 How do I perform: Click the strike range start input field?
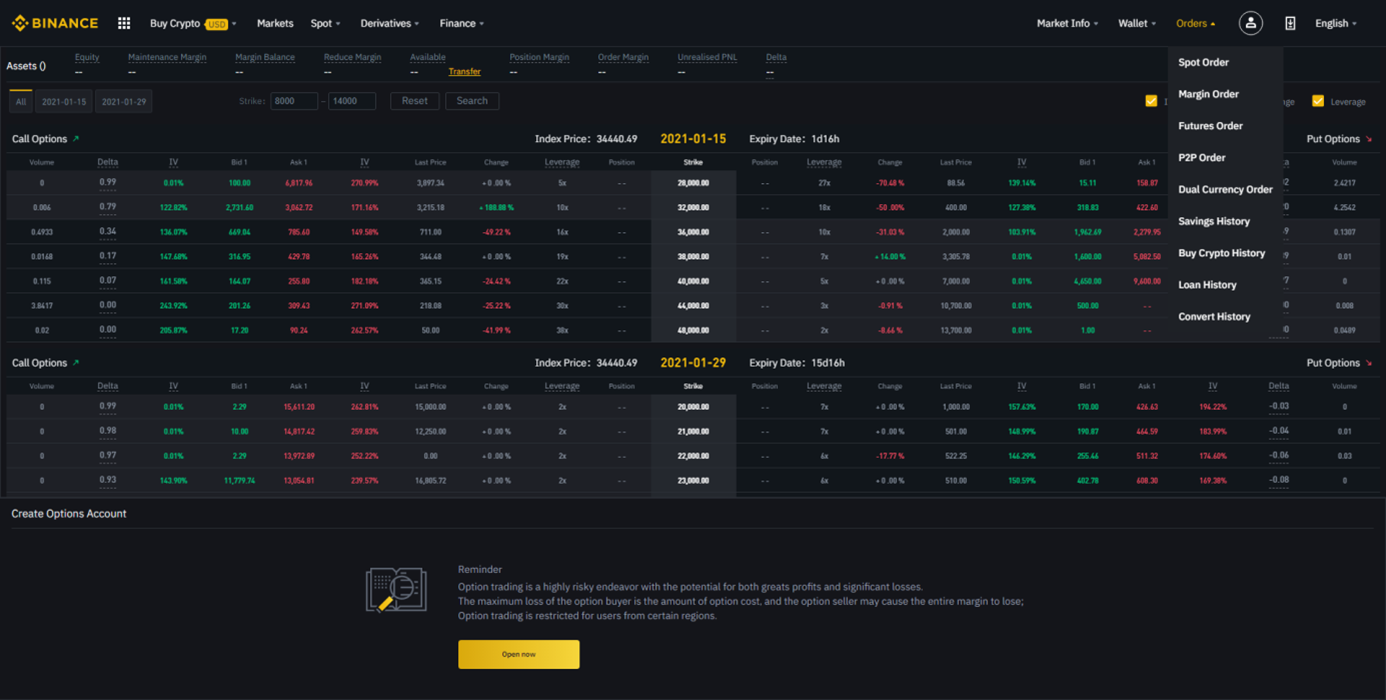point(295,100)
